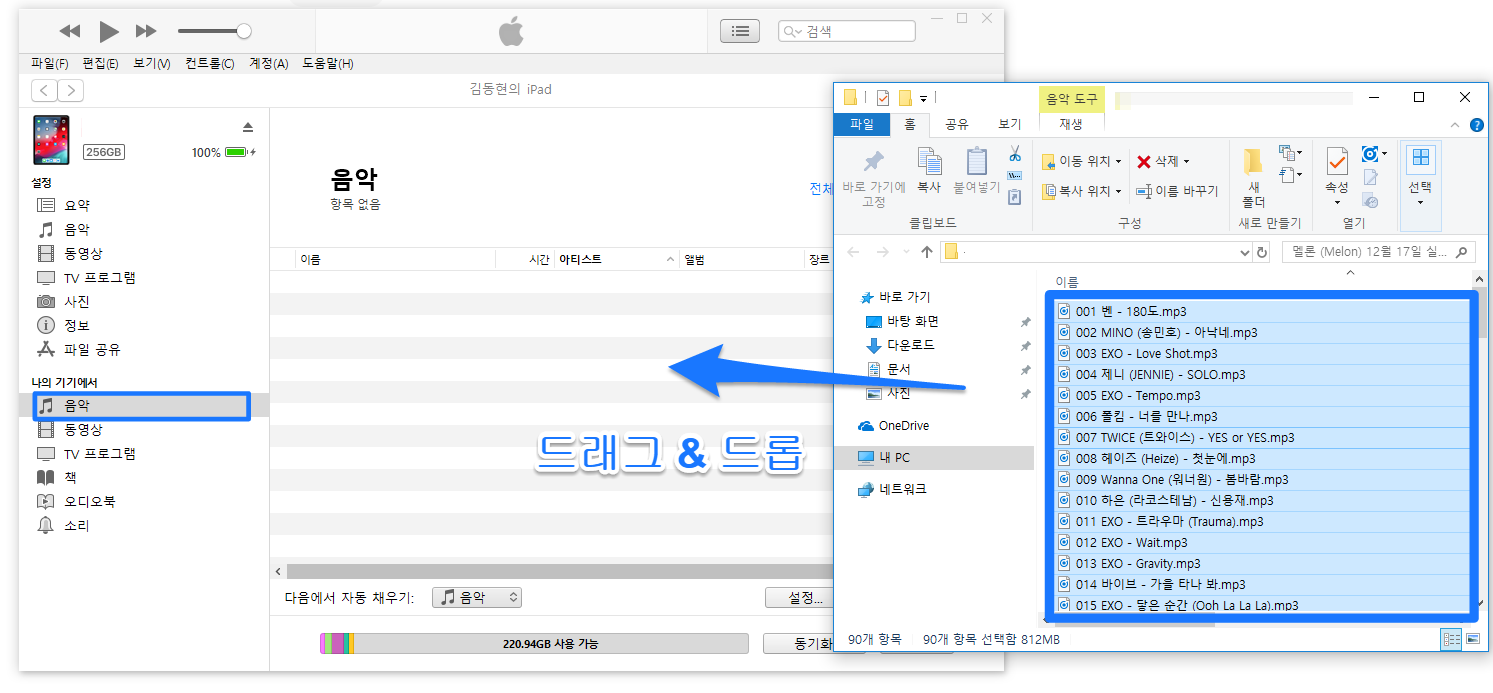Adjust the iTunes volume slider knob
The image size is (1493, 693).
(x=244, y=32)
